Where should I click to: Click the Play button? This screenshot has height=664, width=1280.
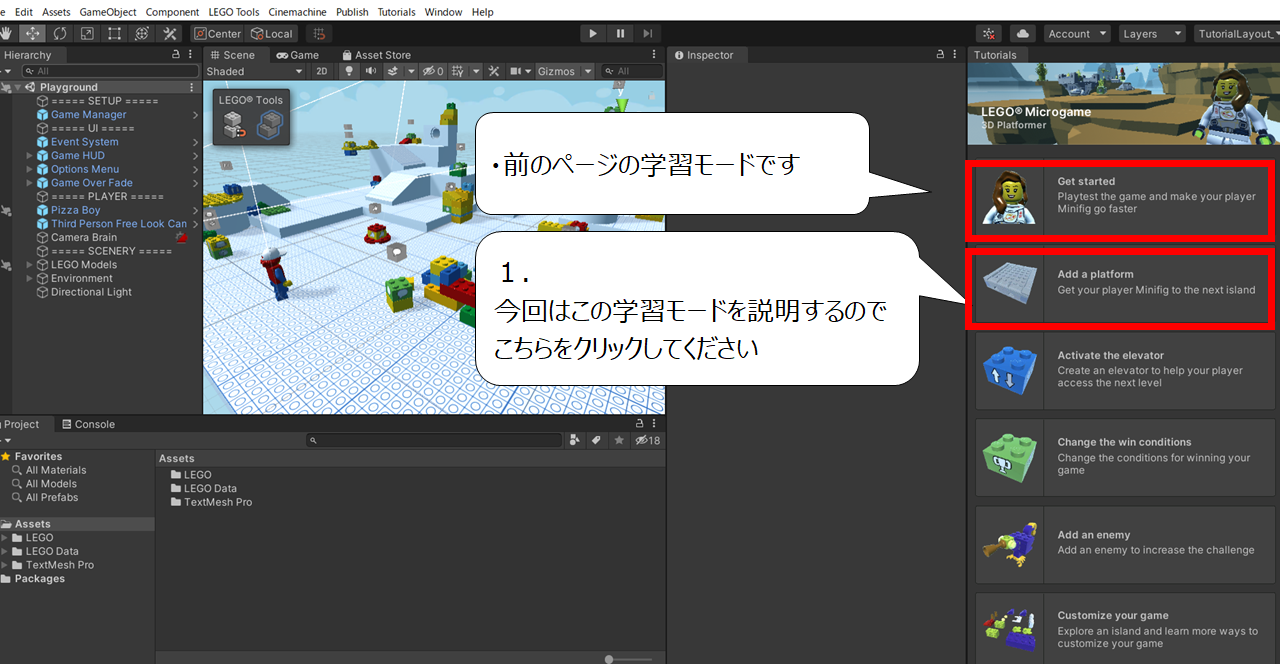point(593,33)
